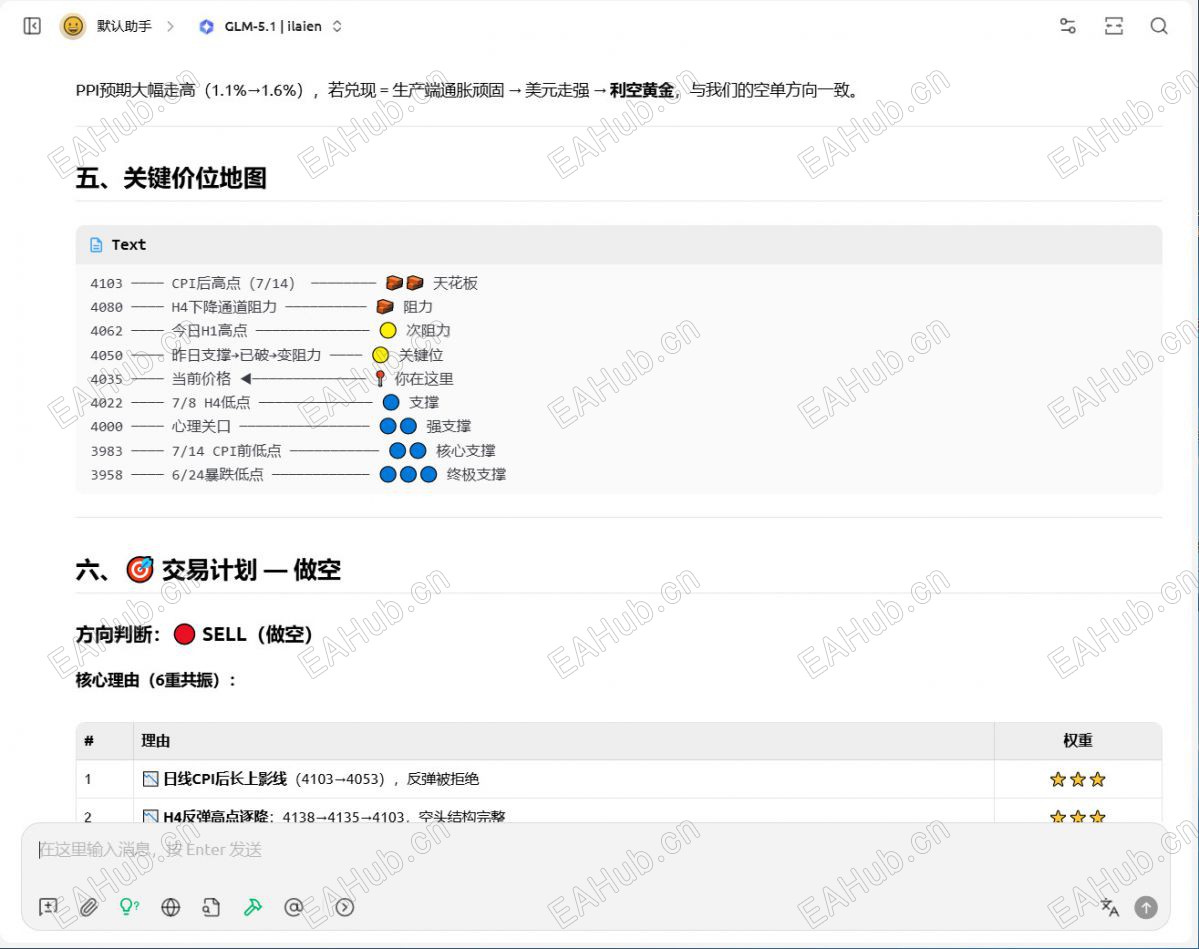Click the 4103 CPI后高点 line
The width and height of the screenshot is (1199, 949).
coord(284,283)
